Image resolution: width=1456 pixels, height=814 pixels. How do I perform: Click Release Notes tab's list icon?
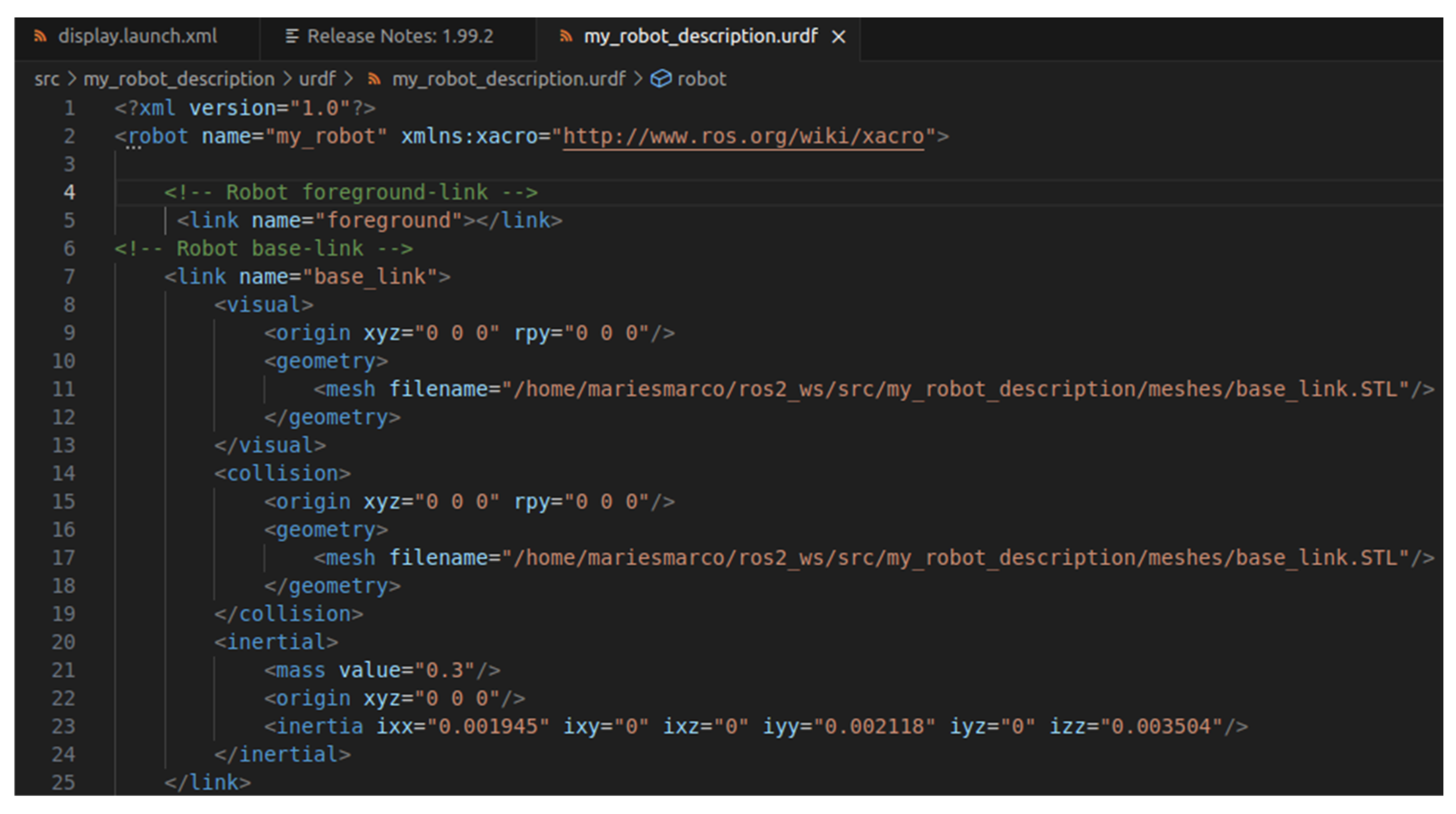point(292,37)
